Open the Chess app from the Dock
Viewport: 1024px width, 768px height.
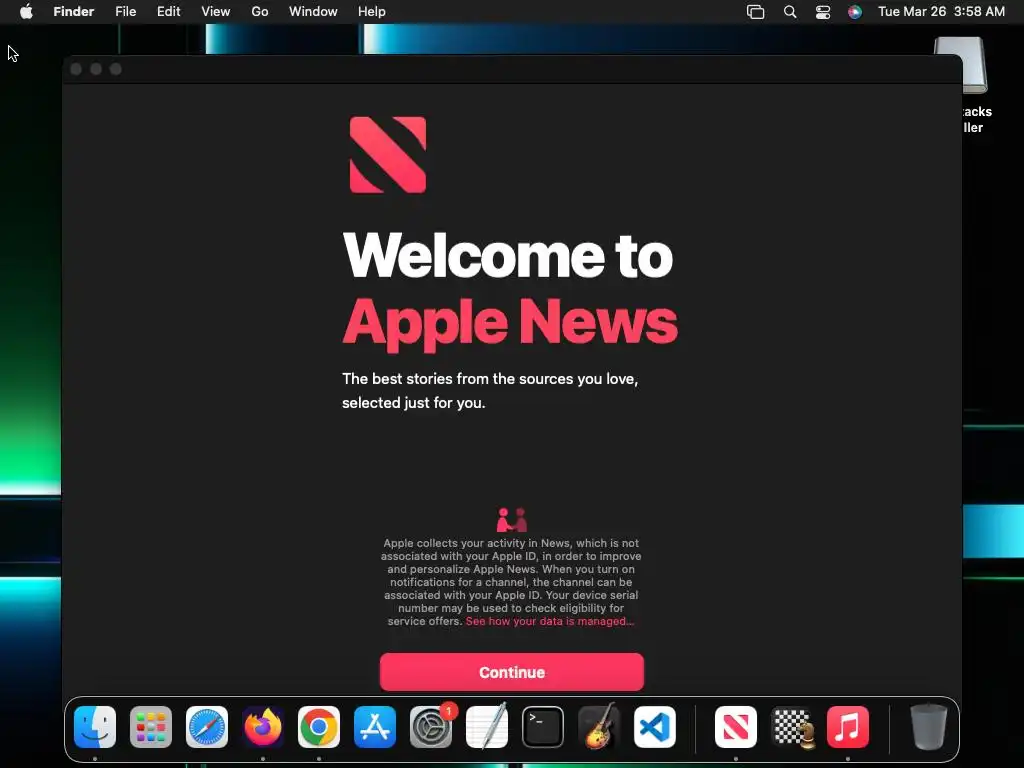792,727
